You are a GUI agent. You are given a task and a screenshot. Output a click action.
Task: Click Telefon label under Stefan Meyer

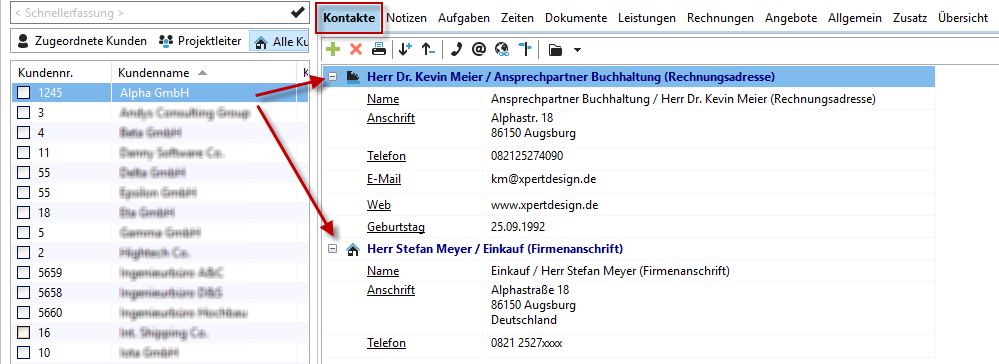[386, 343]
